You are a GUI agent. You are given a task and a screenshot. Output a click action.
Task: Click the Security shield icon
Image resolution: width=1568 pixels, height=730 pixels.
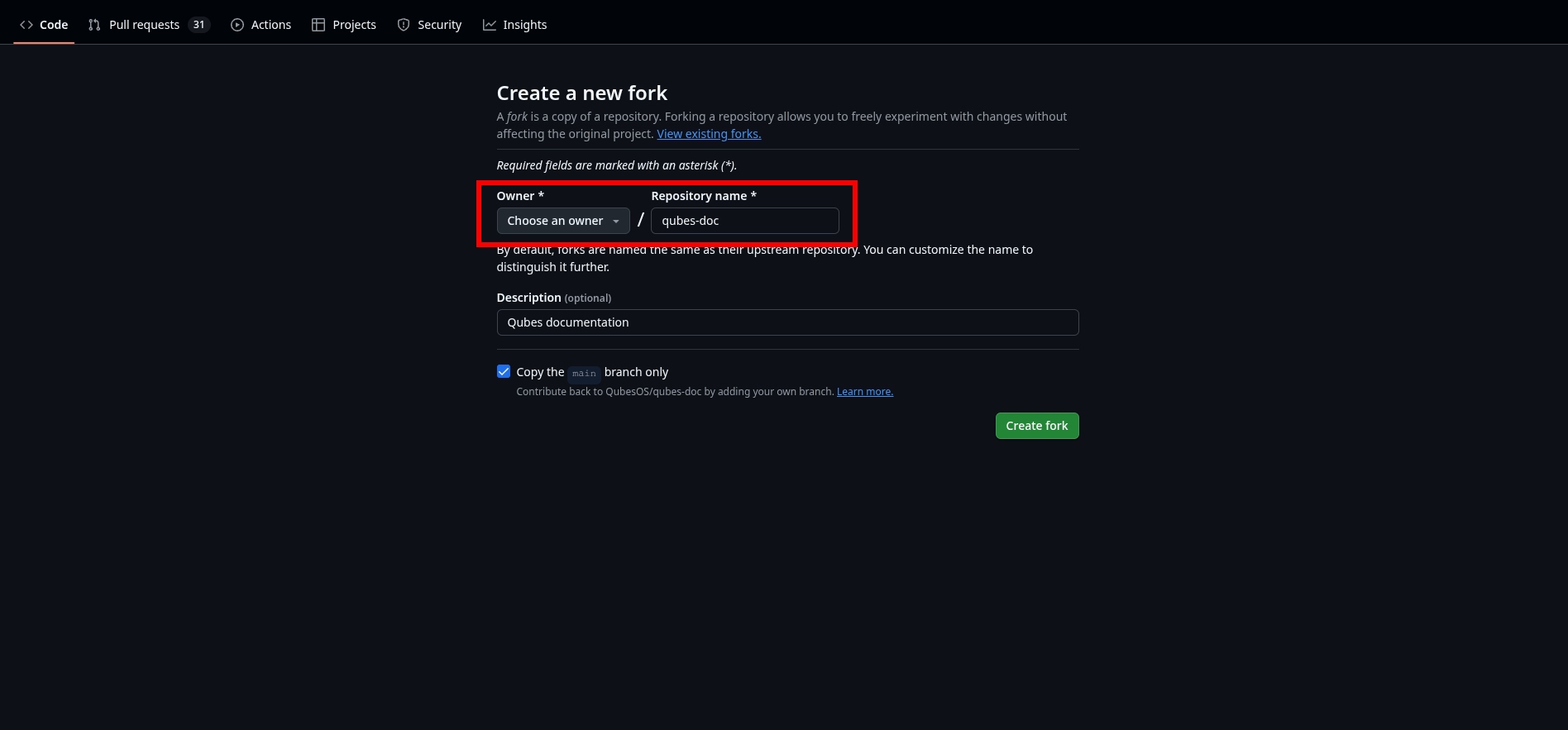pos(404,25)
